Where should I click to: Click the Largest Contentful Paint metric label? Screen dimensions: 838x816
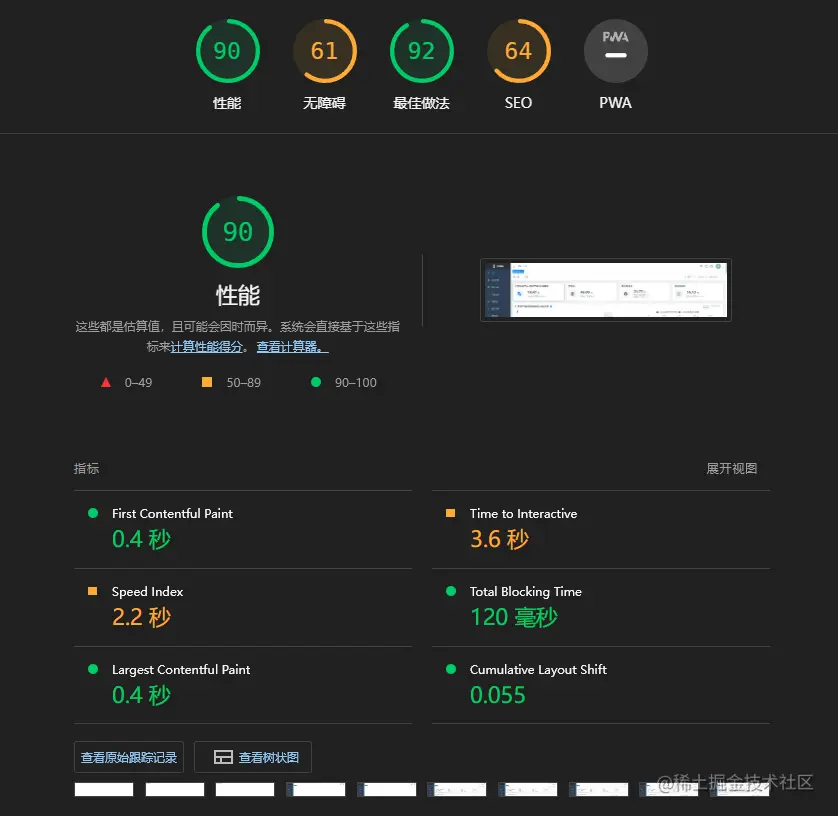point(181,670)
